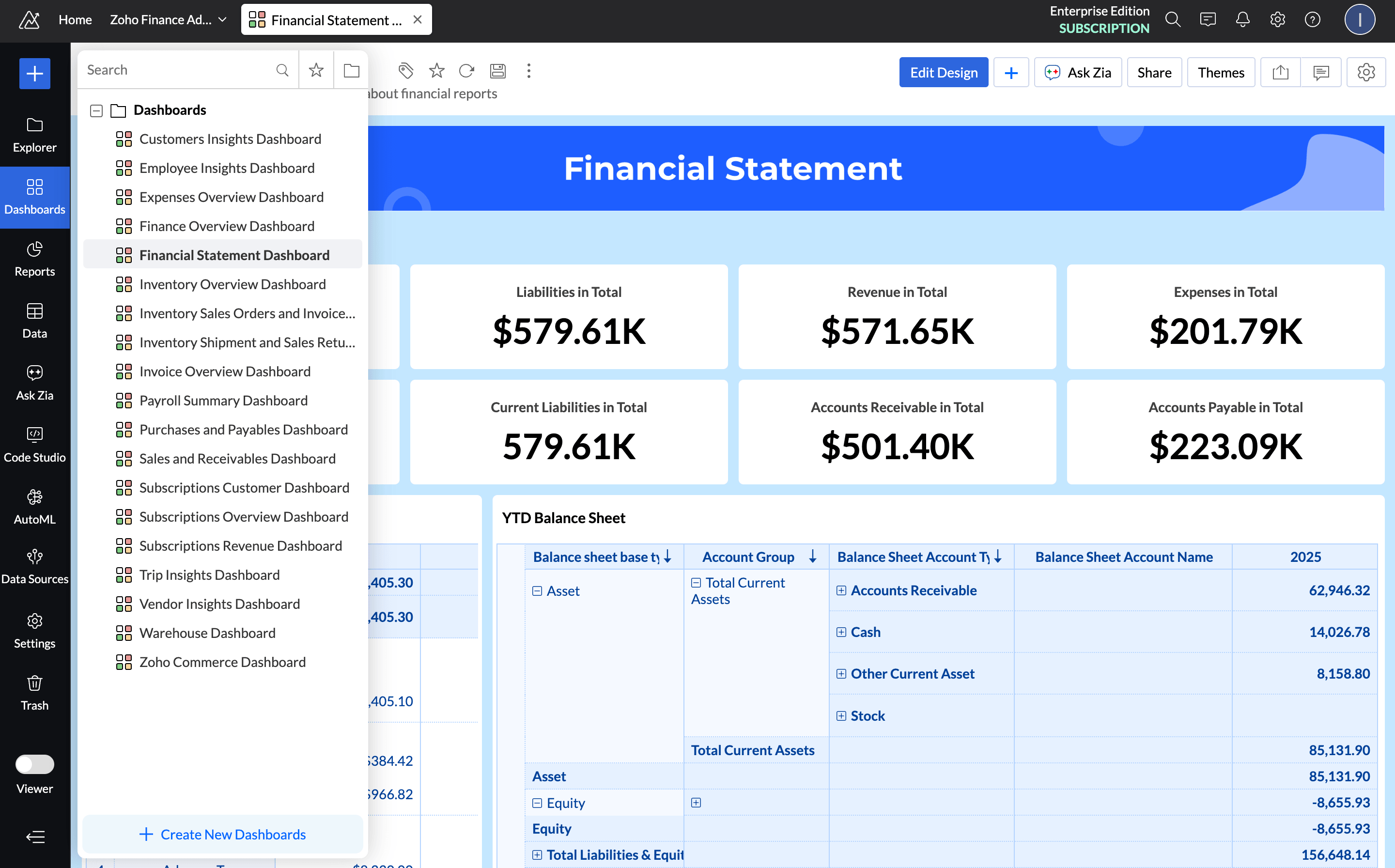
Task: Expand the Cash row in the balance sheet
Action: pos(841,632)
